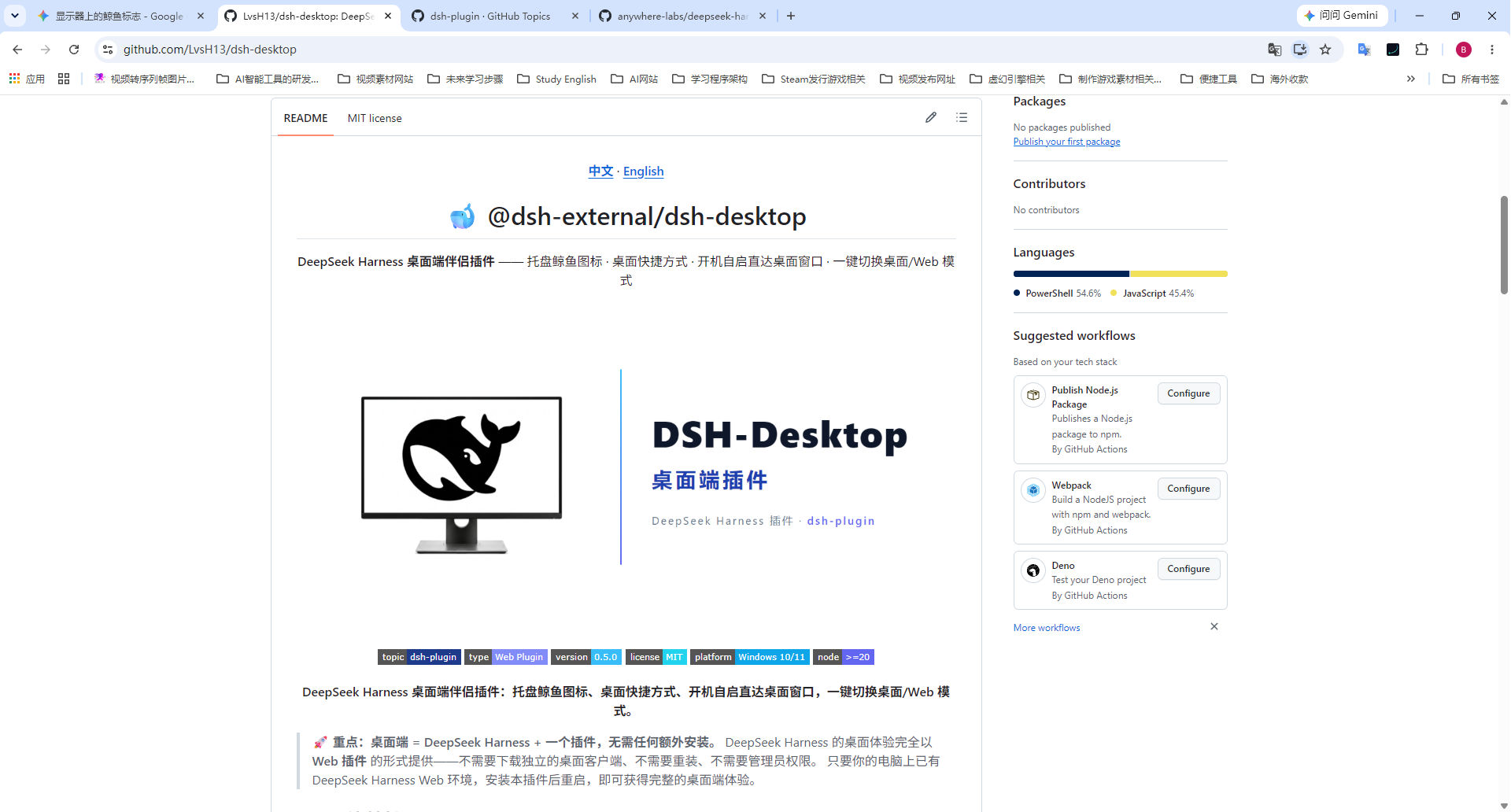Image resolution: width=1511 pixels, height=812 pixels.
Task: Click the browser back arrow
Action: [17, 50]
